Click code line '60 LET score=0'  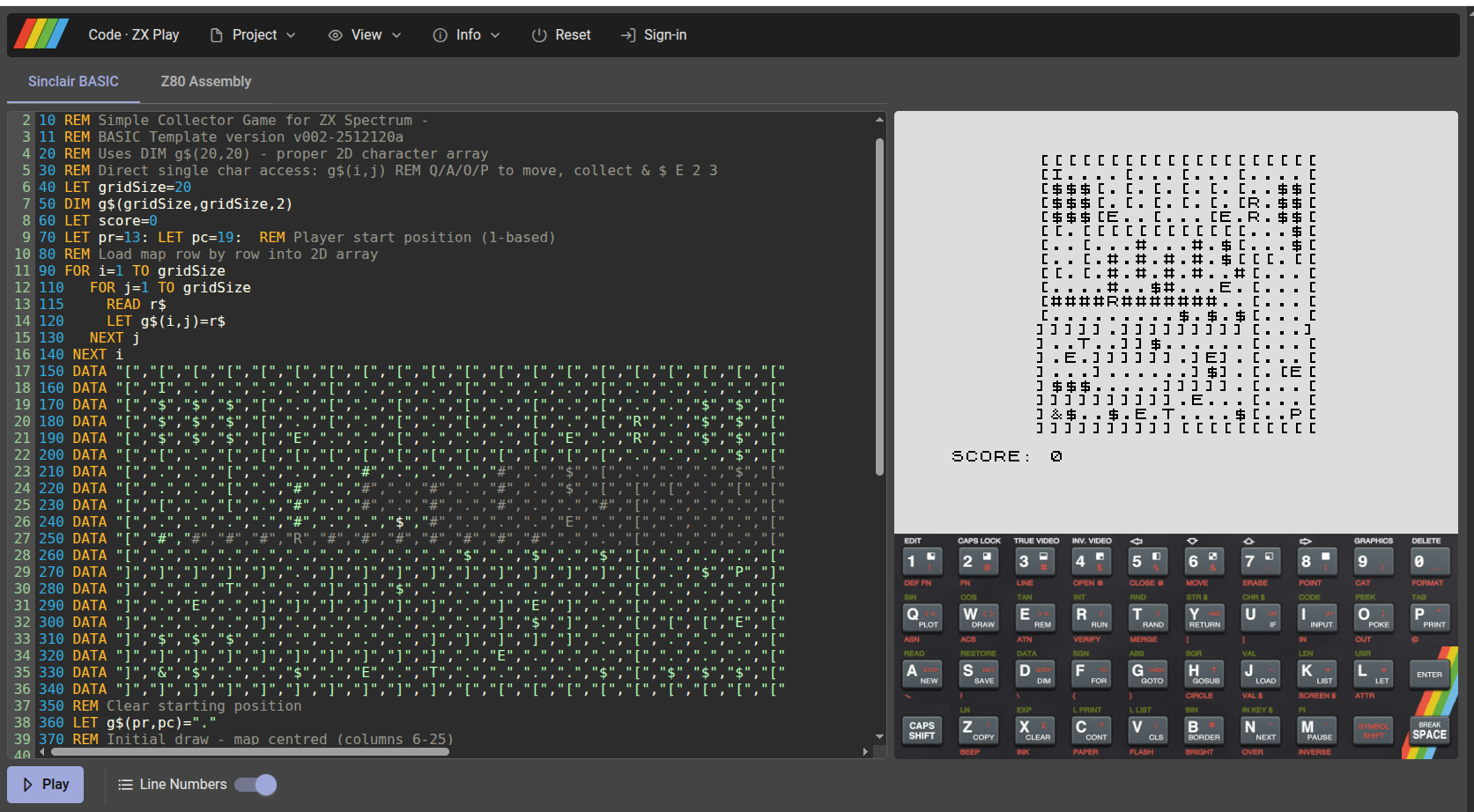[x=98, y=221]
